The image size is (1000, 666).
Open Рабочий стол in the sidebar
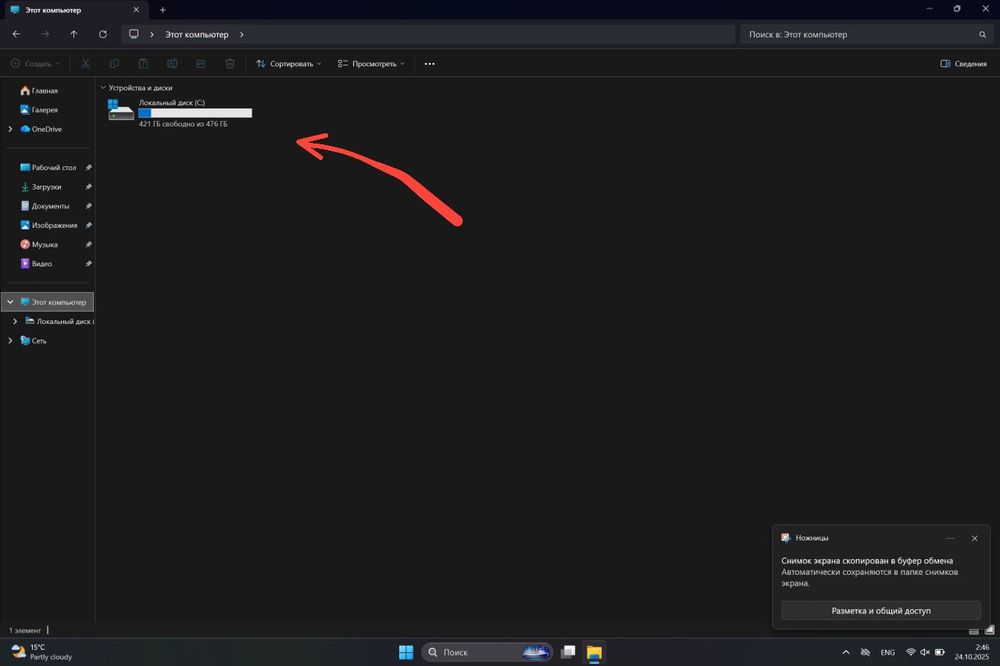pos(48,167)
